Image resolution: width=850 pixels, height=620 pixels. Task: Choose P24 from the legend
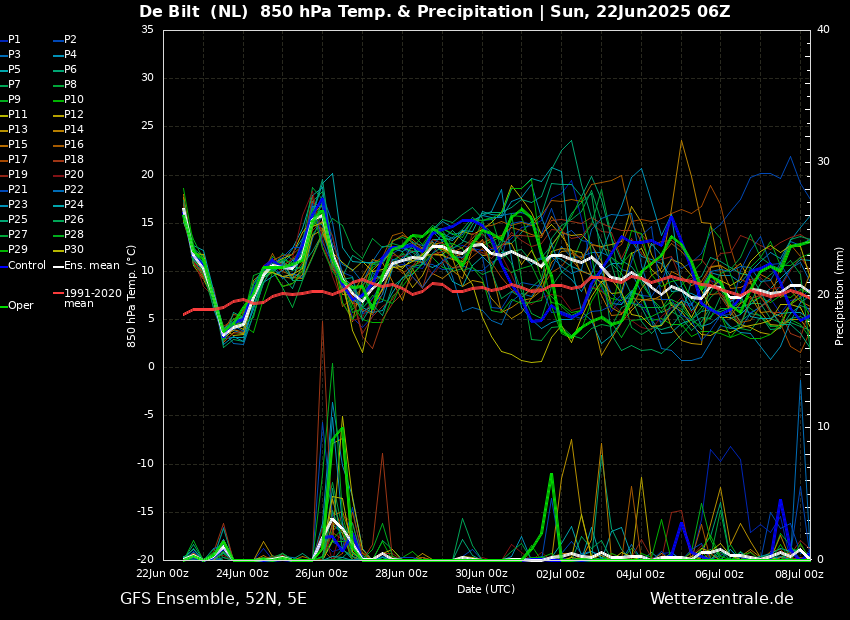[x=68, y=204]
